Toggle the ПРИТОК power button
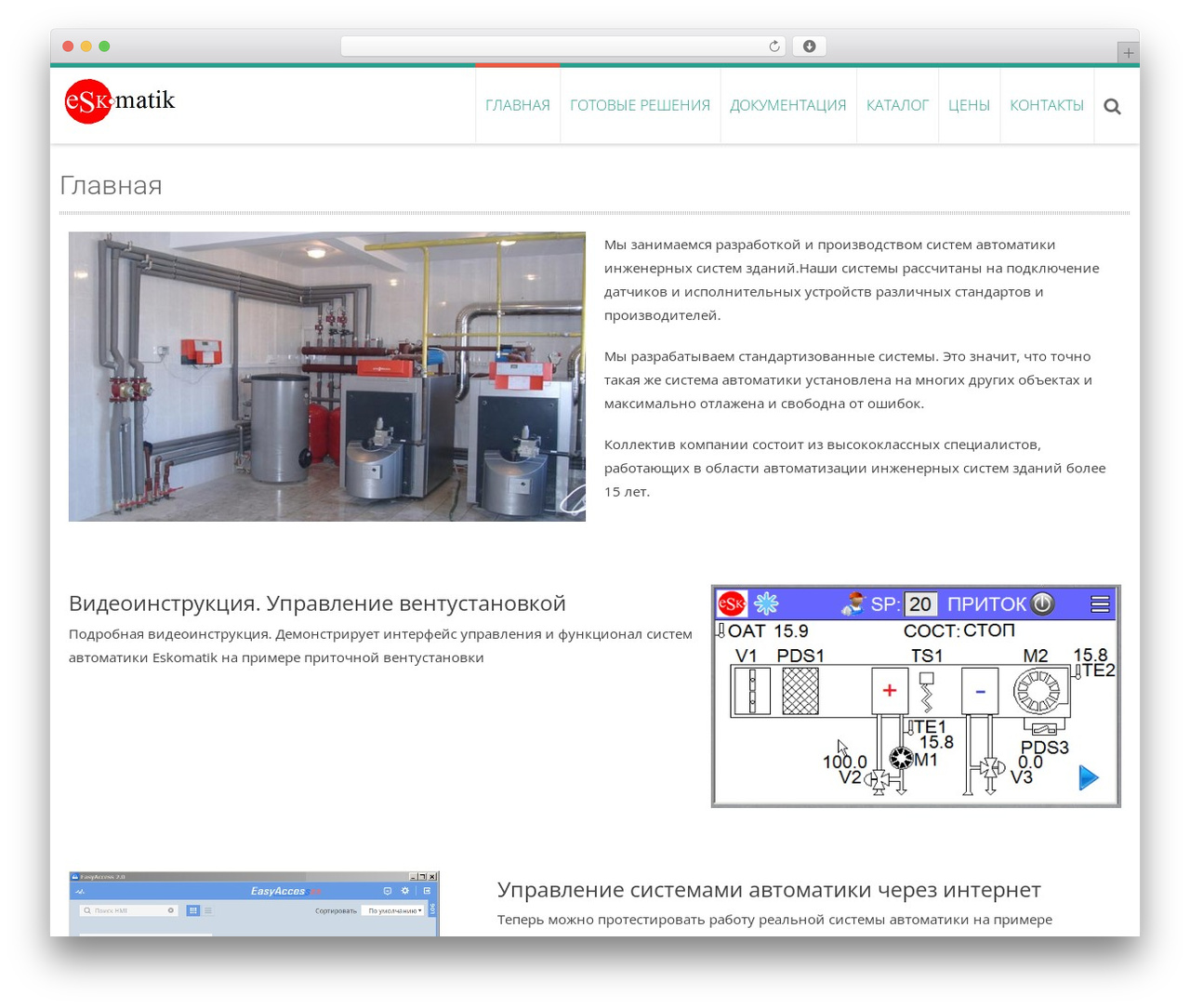The width and height of the screenshot is (1190, 1008). pyautogui.click(x=1043, y=603)
